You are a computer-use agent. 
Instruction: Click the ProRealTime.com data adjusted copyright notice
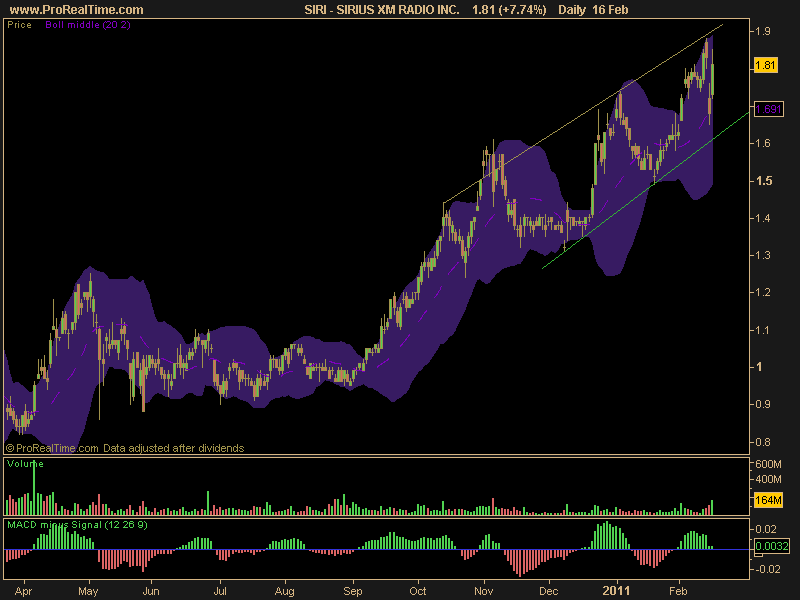tap(125, 448)
